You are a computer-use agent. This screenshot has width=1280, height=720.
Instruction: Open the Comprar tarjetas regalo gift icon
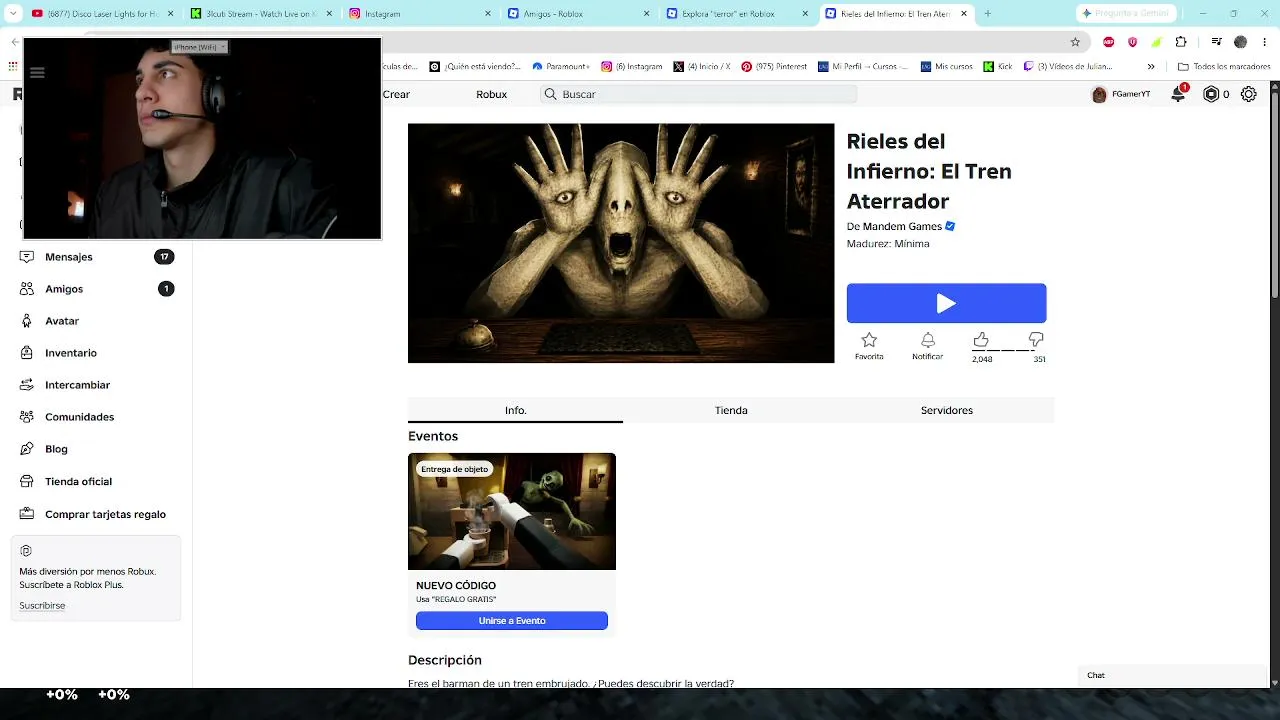point(26,514)
